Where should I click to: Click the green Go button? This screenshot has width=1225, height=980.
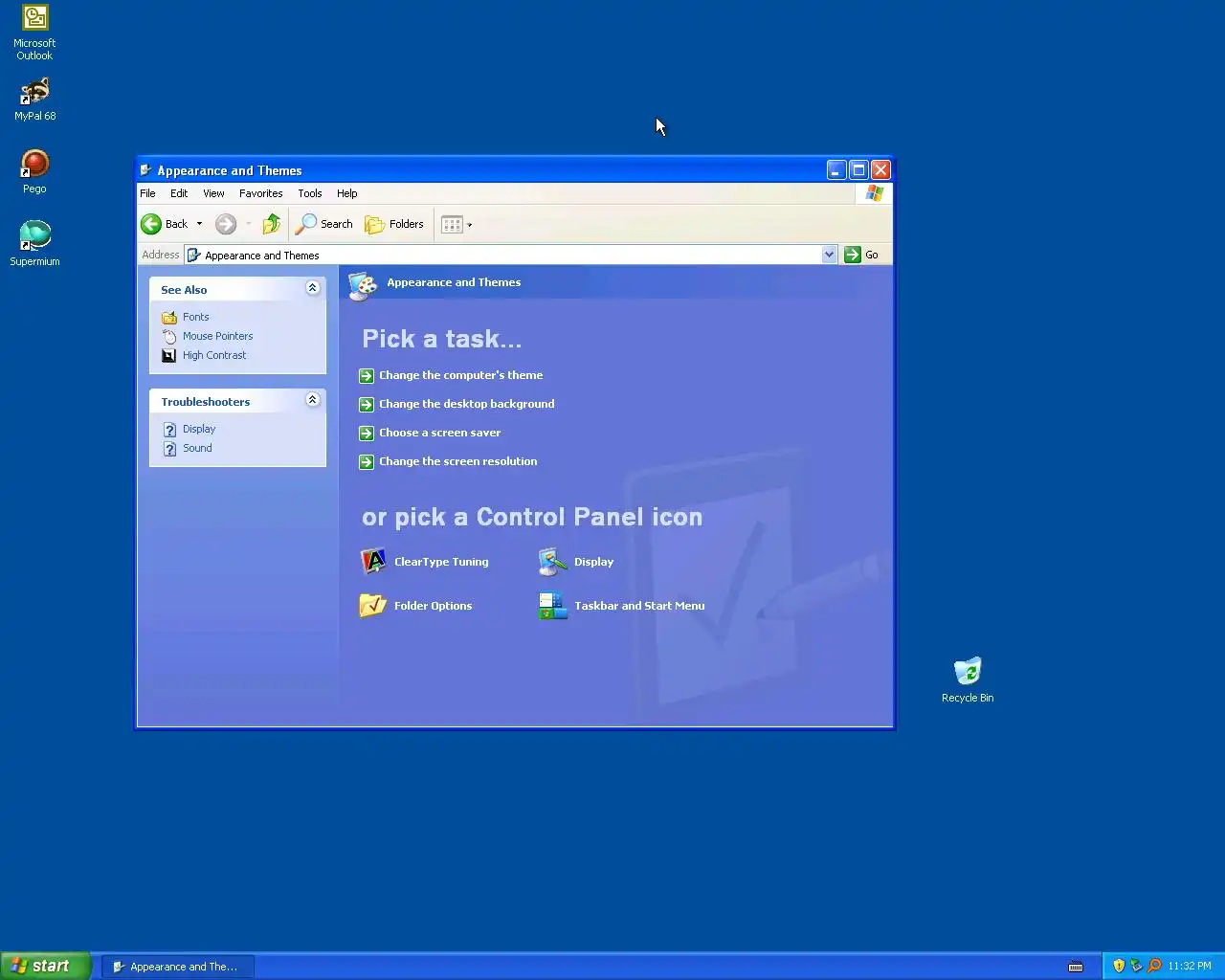861,255
